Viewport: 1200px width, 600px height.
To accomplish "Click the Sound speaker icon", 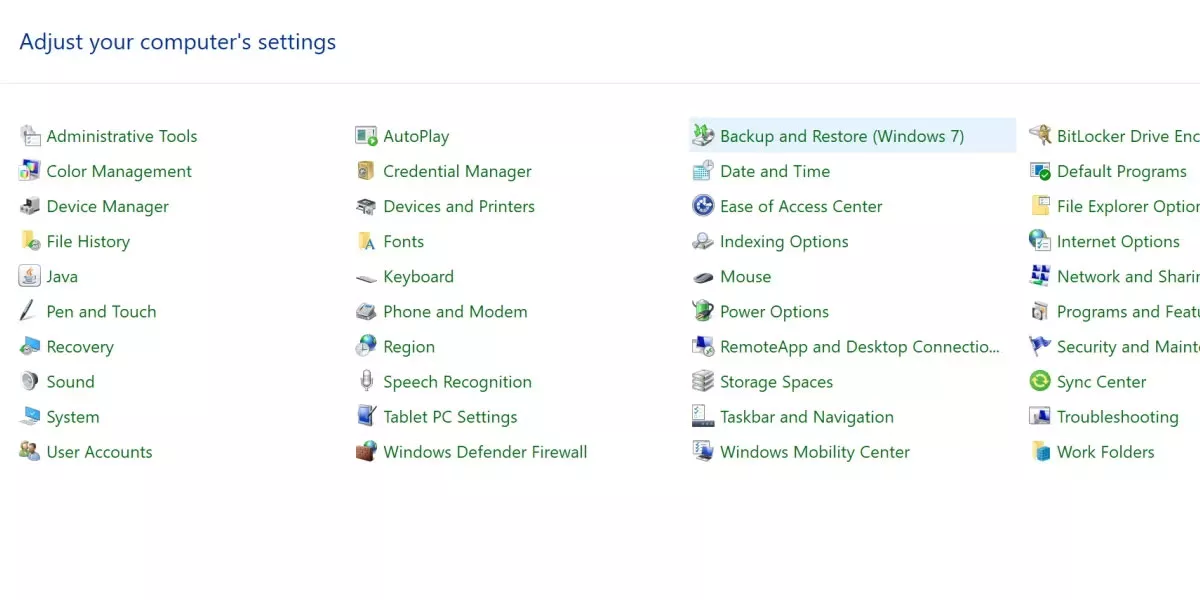I will [30, 382].
